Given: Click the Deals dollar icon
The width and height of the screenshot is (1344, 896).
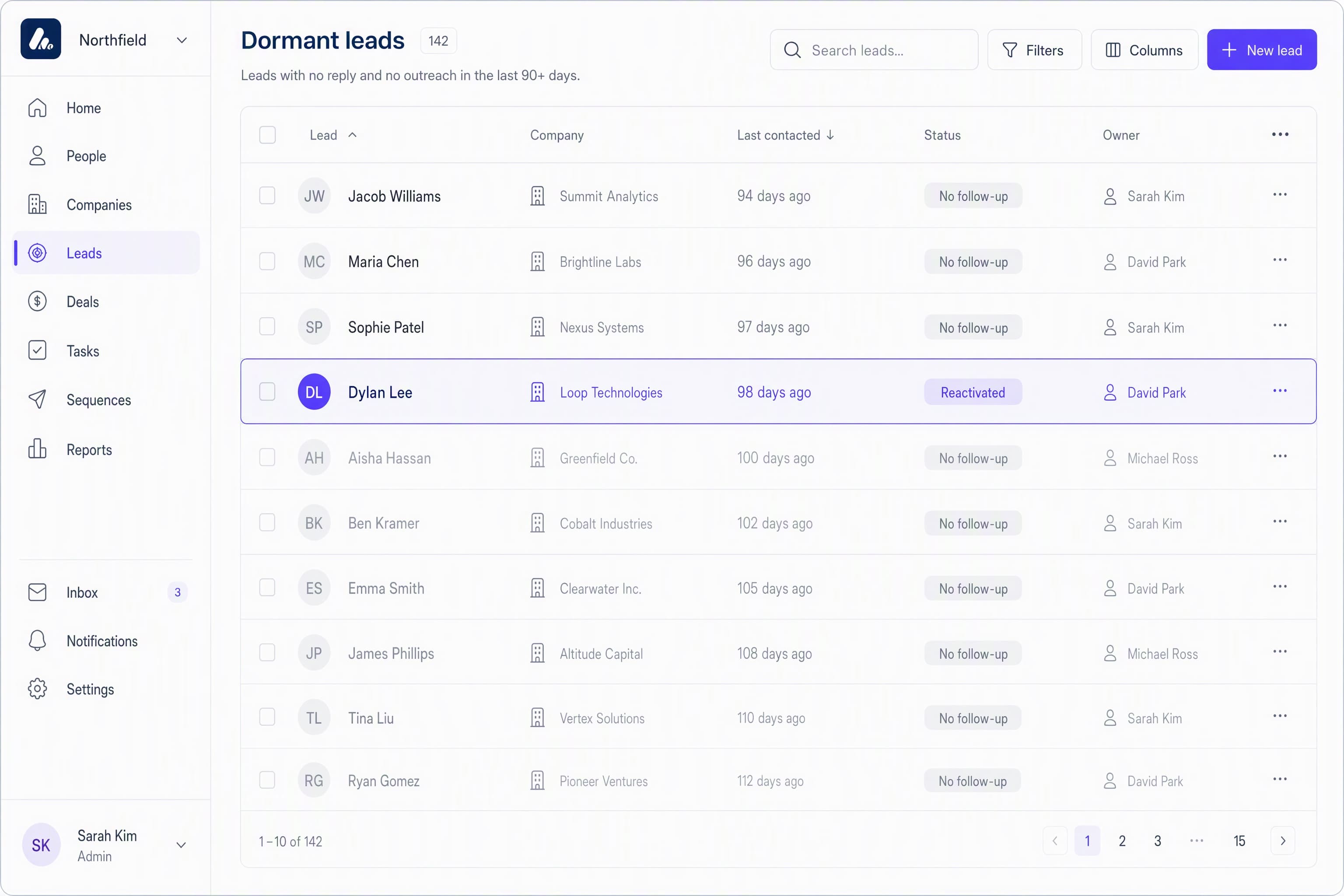Looking at the screenshot, I should pyautogui.click(x=37, y=302).
